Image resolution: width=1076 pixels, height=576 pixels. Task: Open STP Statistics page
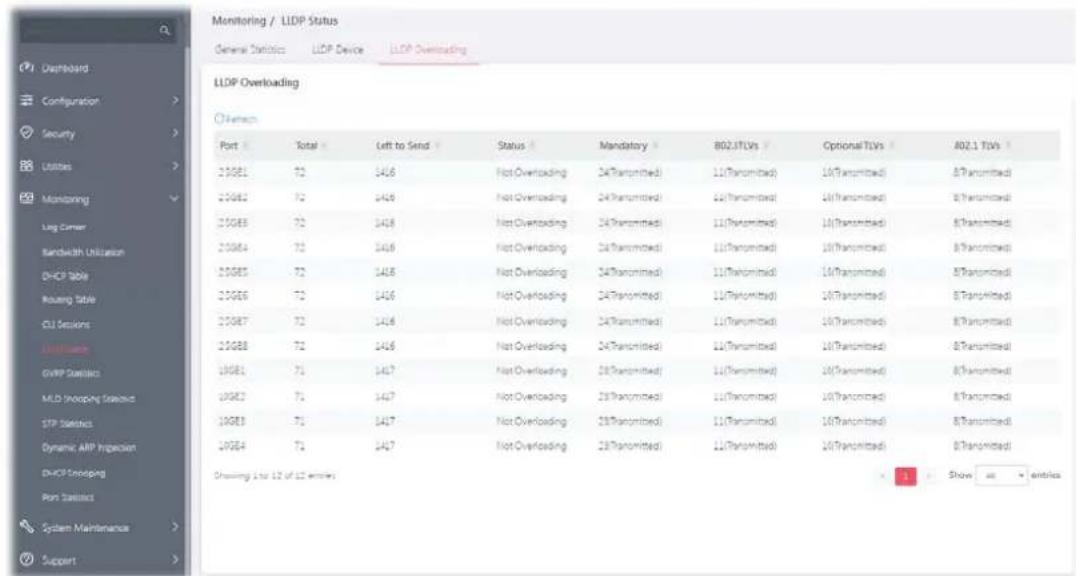67,424
